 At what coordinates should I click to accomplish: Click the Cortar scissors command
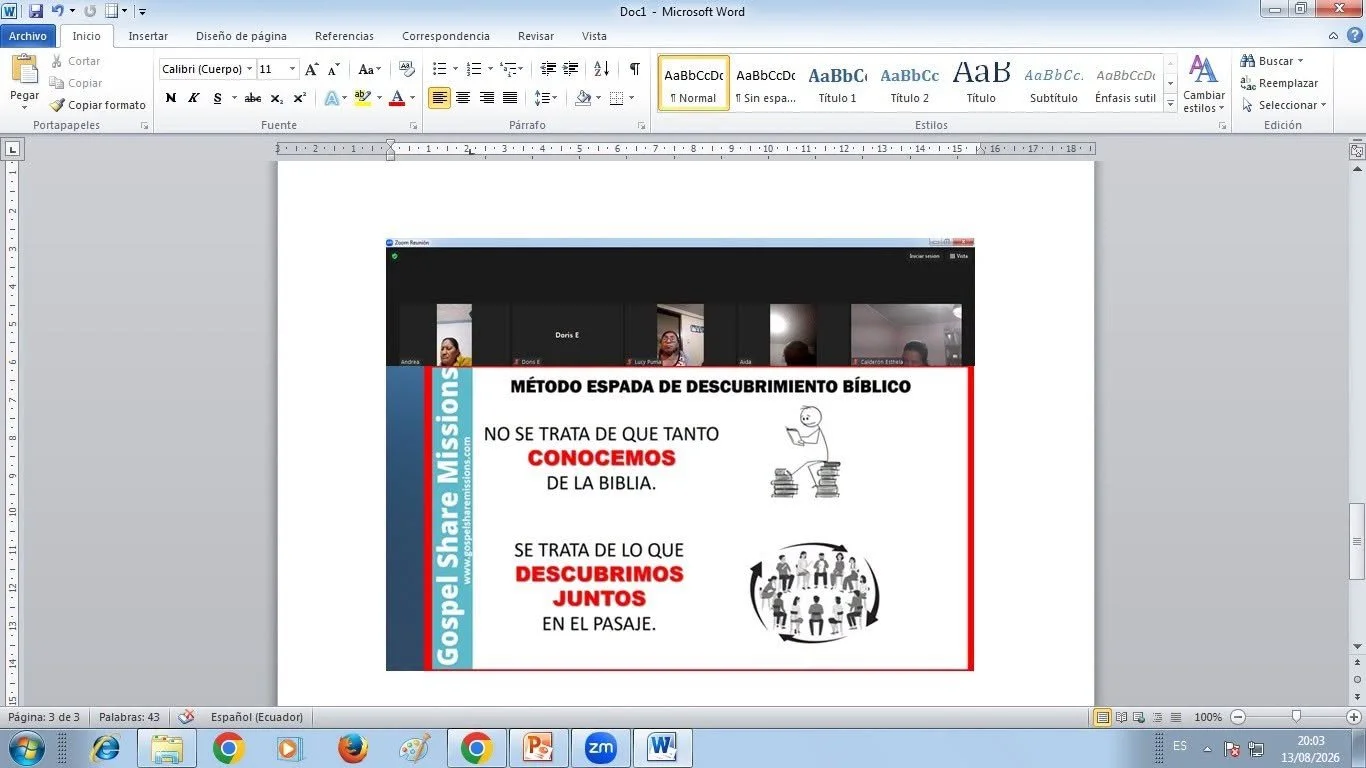(76, 61)
